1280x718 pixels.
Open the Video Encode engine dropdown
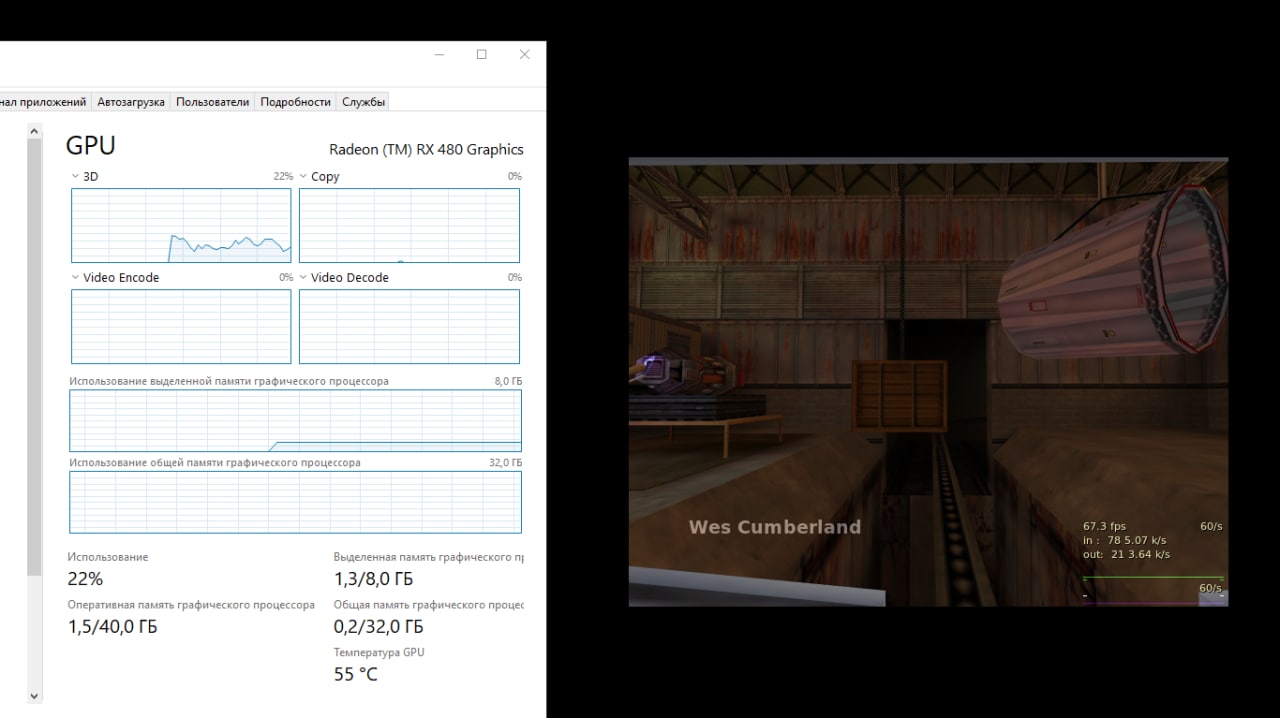click(75, 277)
